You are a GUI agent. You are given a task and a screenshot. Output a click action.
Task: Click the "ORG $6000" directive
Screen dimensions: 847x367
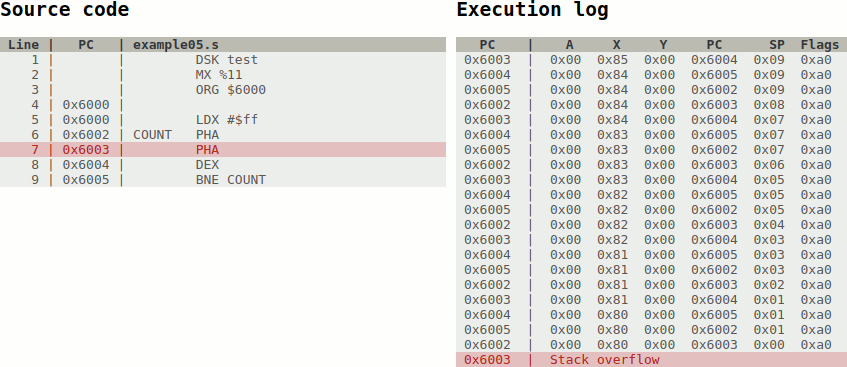[x=231, y=90]
